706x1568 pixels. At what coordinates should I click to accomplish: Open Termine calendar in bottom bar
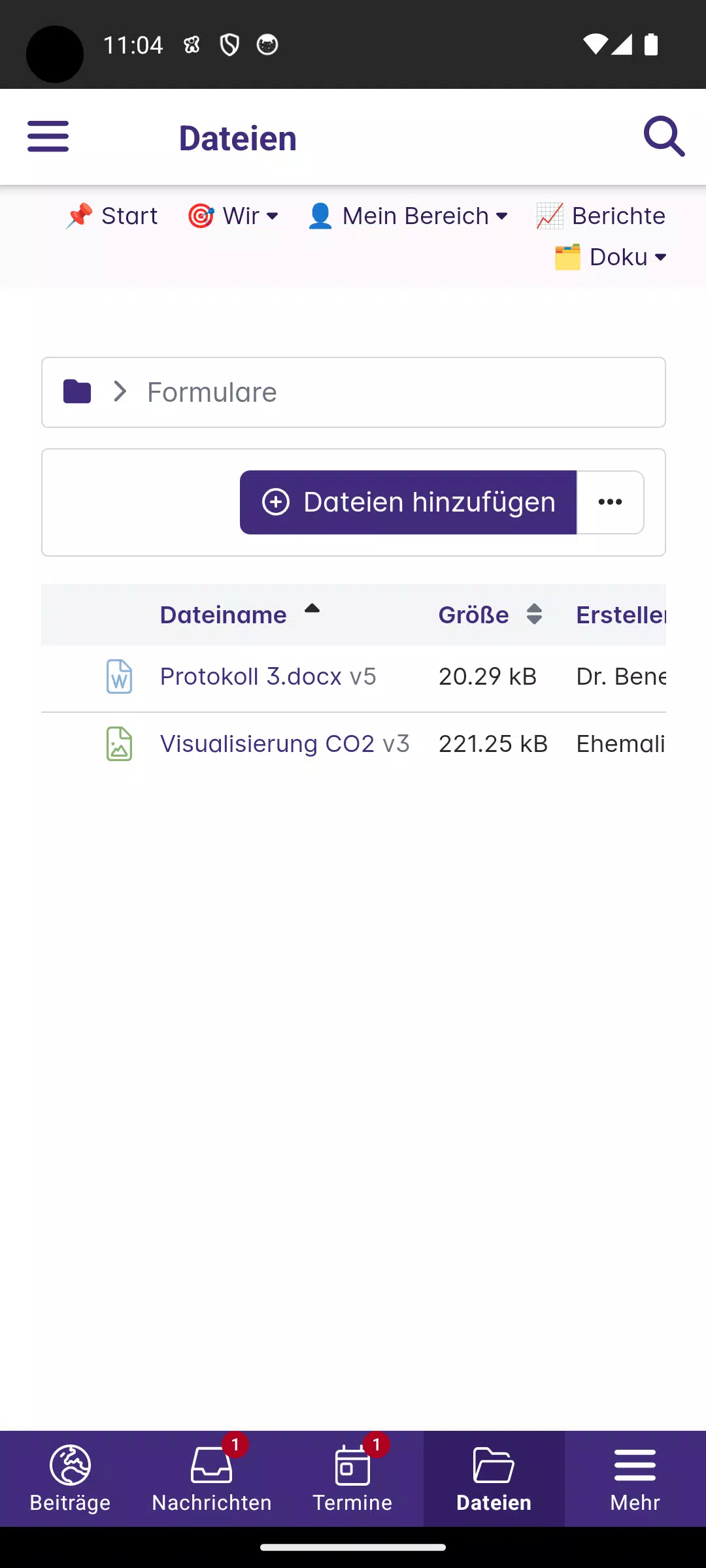352,1479
